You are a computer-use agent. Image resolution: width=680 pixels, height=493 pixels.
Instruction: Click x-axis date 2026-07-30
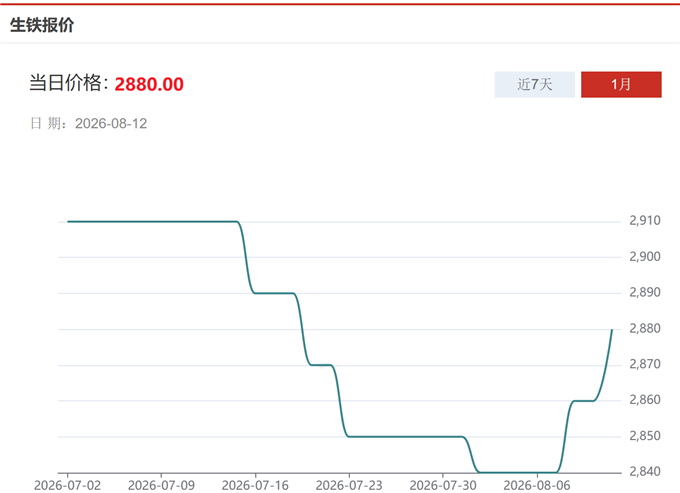click(443, 485)
